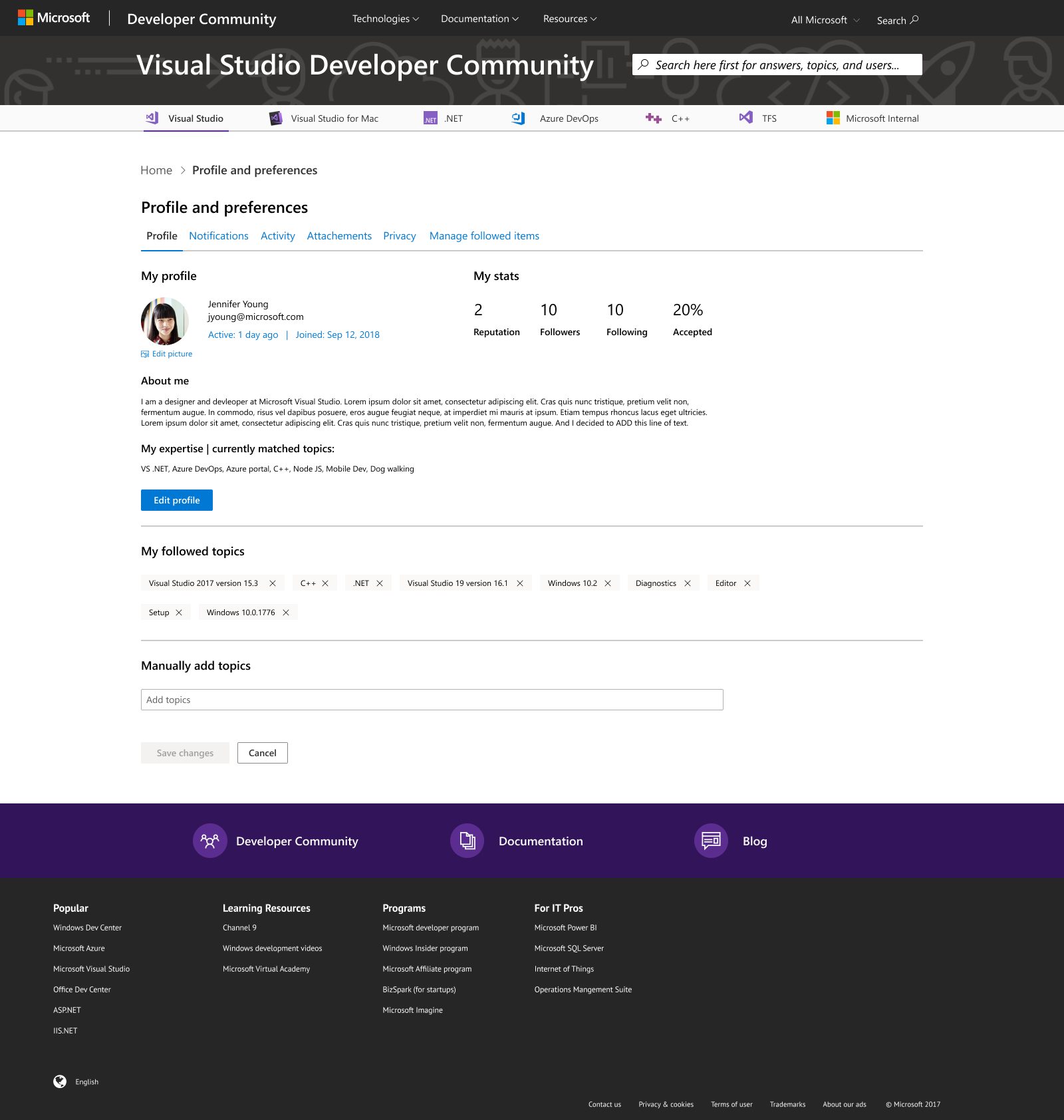
Task: Click the Cancel button
Action: (263, 753)
